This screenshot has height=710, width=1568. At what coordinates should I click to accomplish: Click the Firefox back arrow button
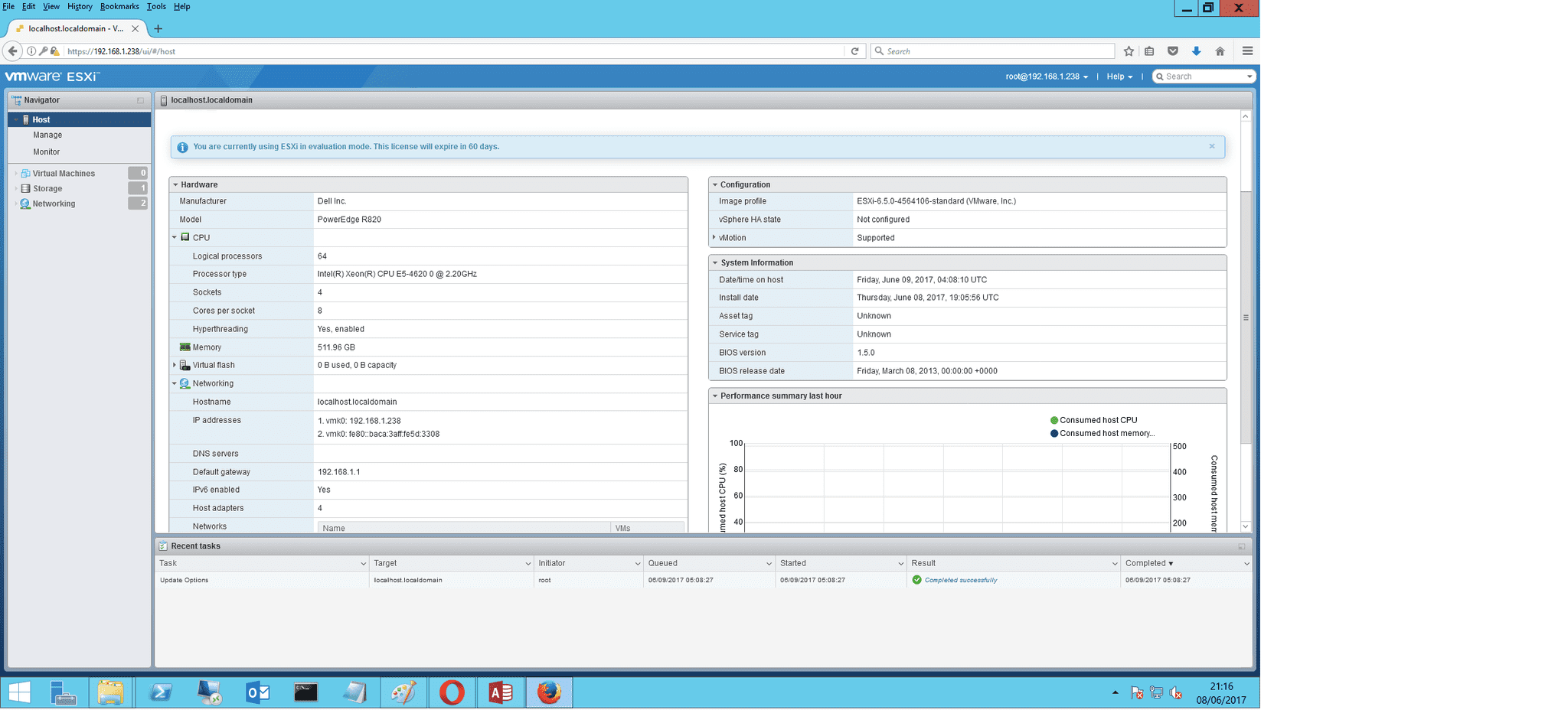pyautogui.click(x=12, y=51)
